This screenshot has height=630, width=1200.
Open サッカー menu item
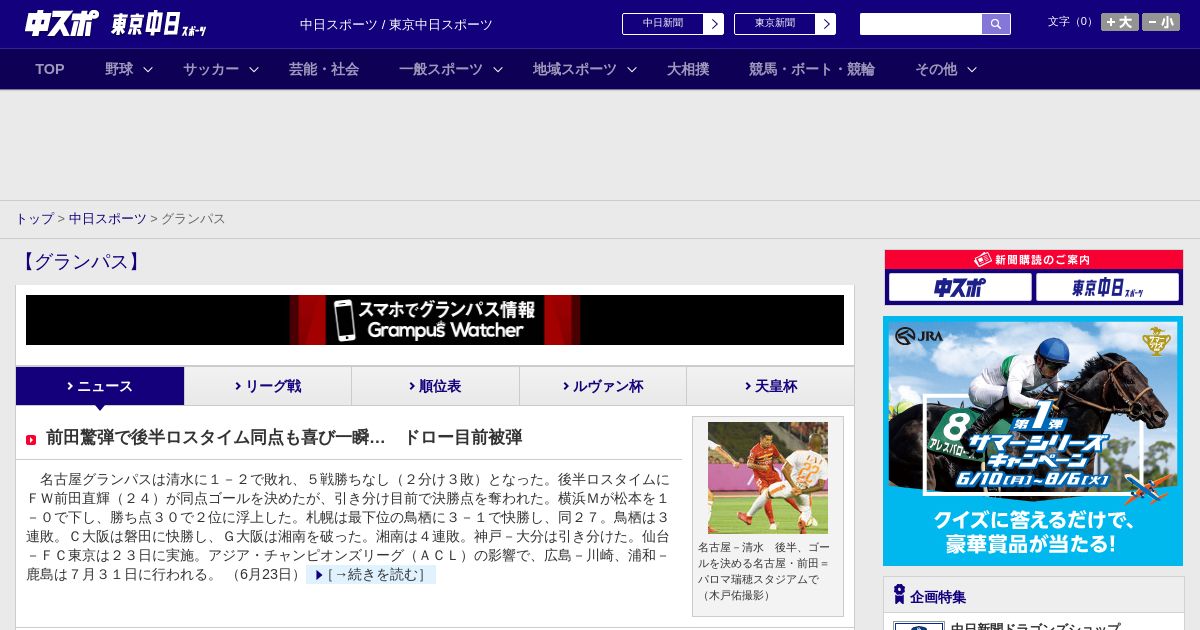[x=211, y=69]
